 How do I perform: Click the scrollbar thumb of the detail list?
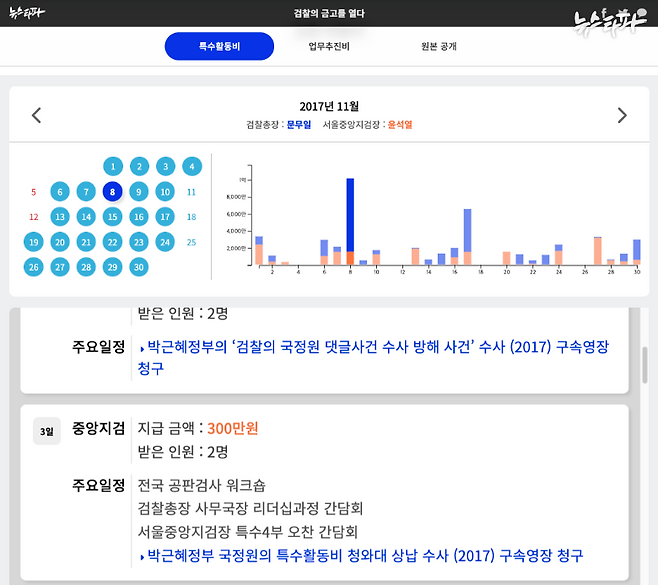pos(645,365)
